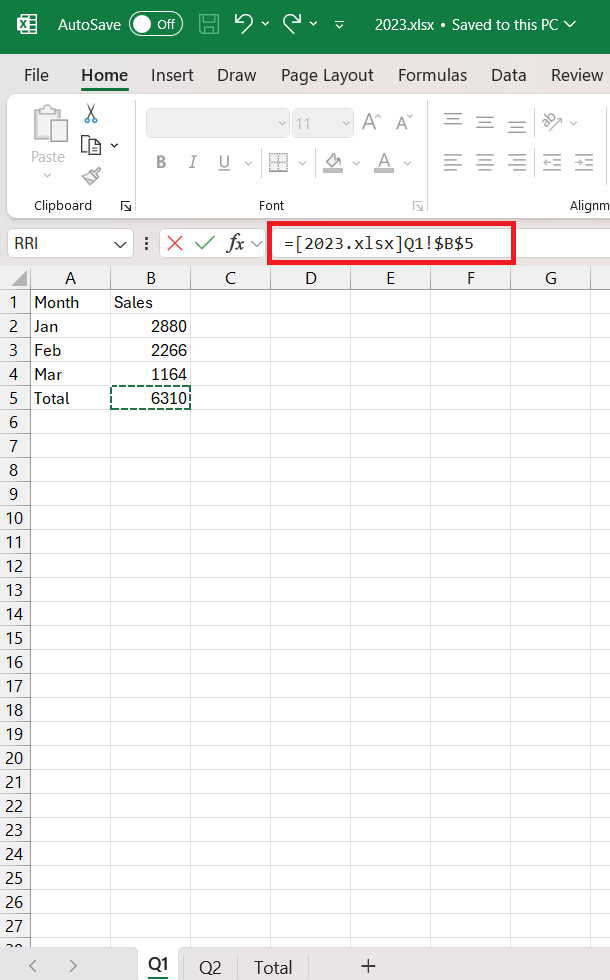Switch to the Data tab
This screenshot has width=610, height=980.
(508, 75)
